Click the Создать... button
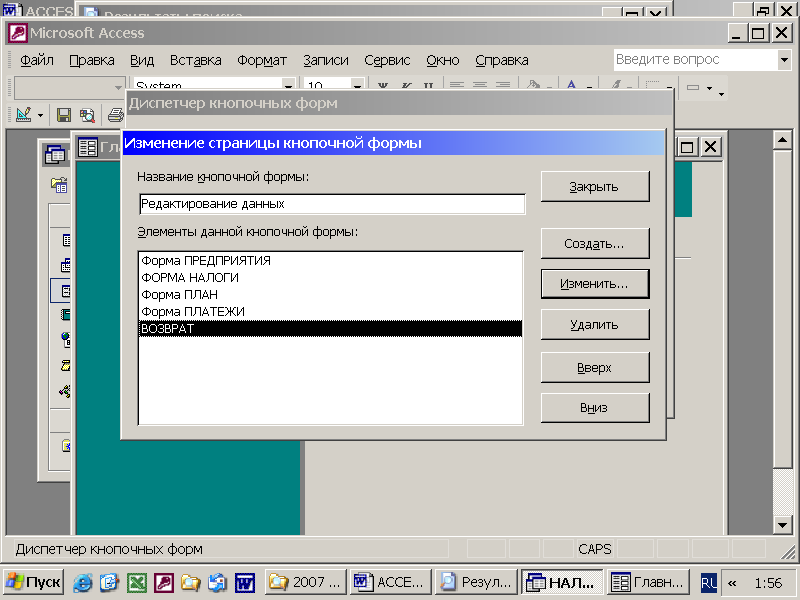Viewport: 800px width, 600px height. coord(595,243)
